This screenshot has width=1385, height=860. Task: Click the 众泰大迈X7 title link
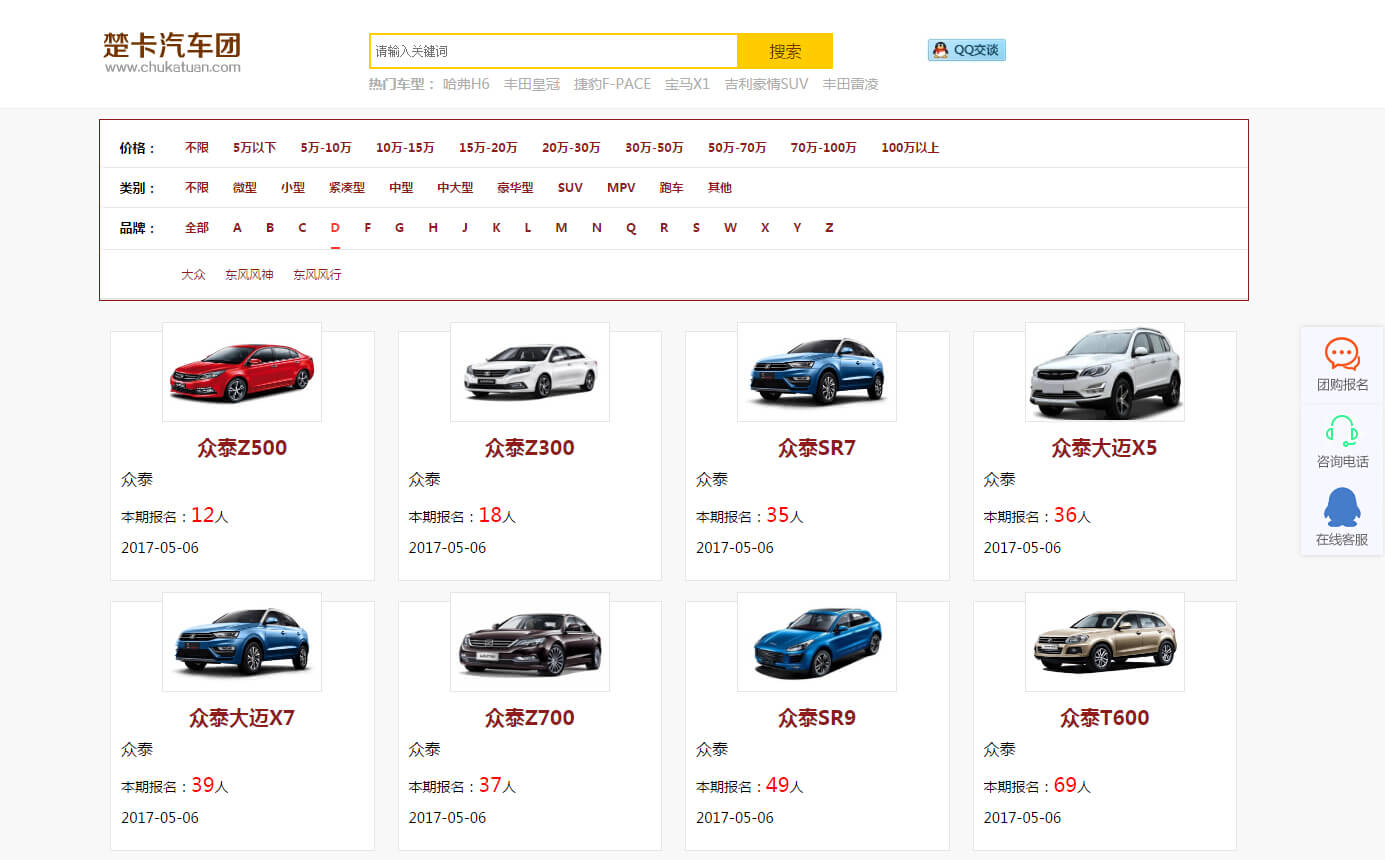[x=242, y=718]
